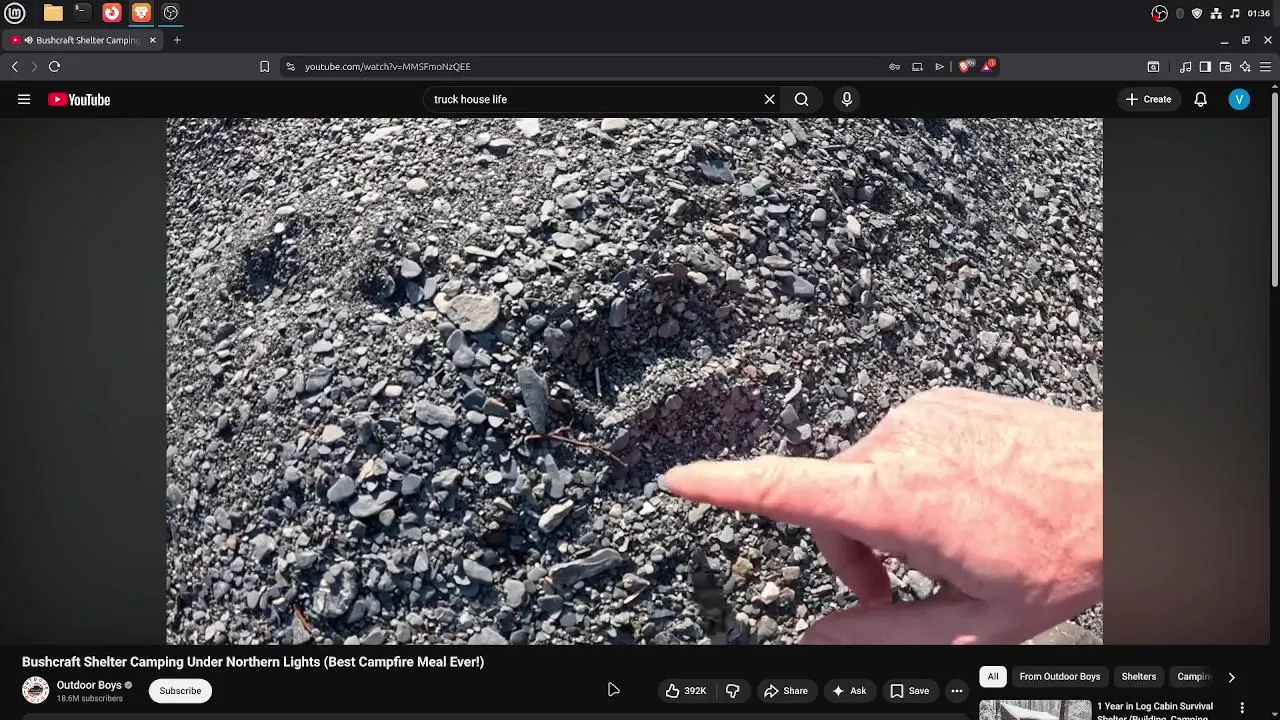Open the account avatar menu

[x=1239, y=99]
